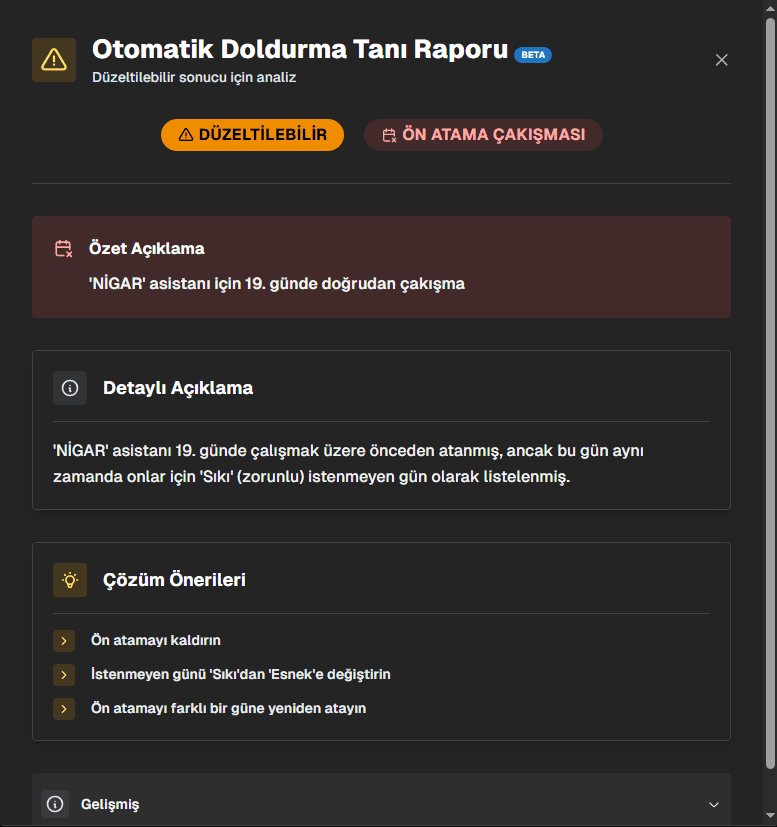Select the DÜZELTİLEBİLİR status badge

click(x=252, y=134)
